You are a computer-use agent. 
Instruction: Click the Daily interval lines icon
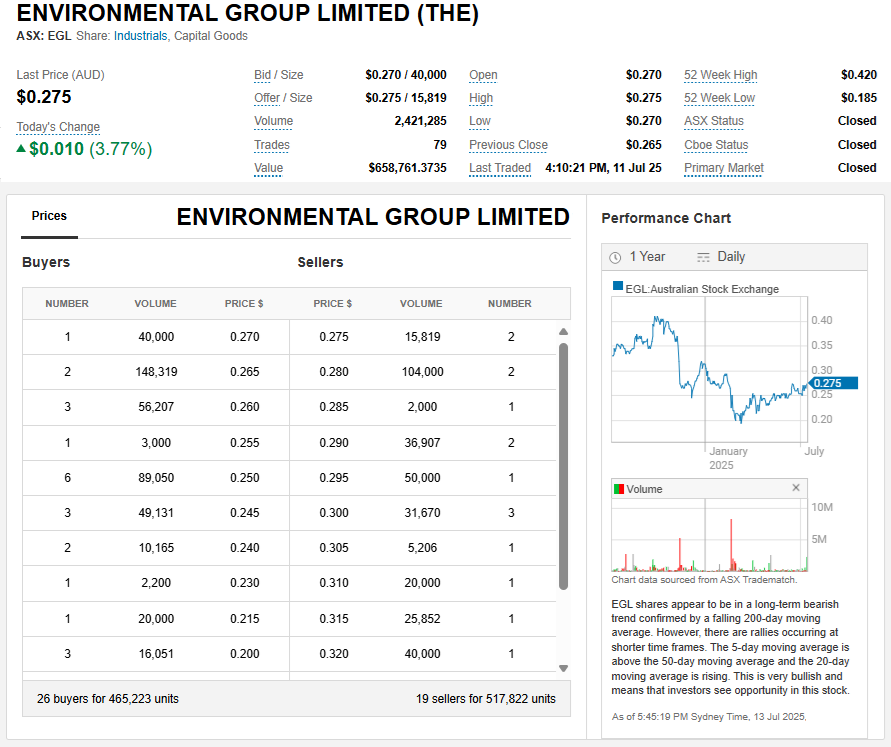[703, 257]
